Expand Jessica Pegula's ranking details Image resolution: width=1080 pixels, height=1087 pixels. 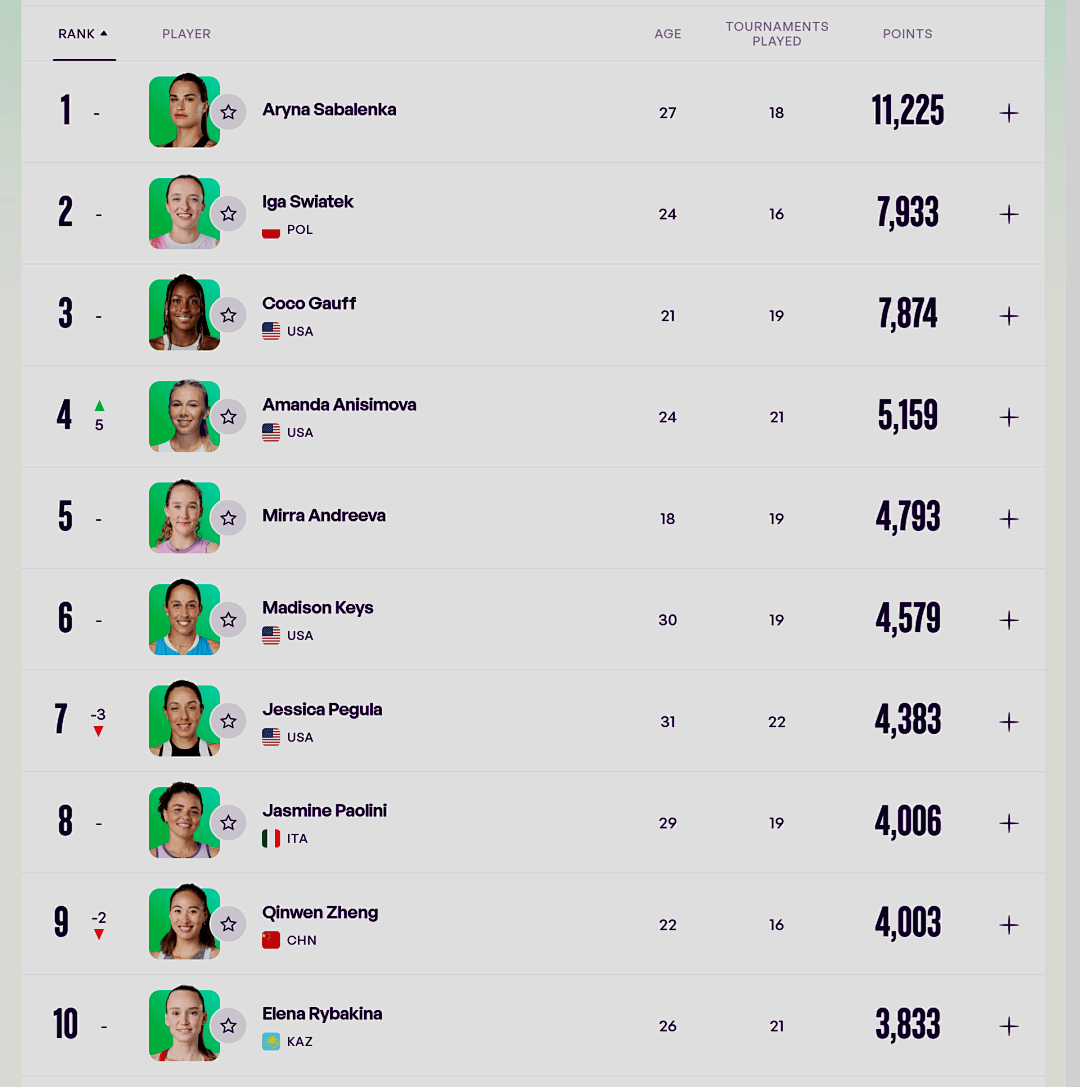point(1009,722)
